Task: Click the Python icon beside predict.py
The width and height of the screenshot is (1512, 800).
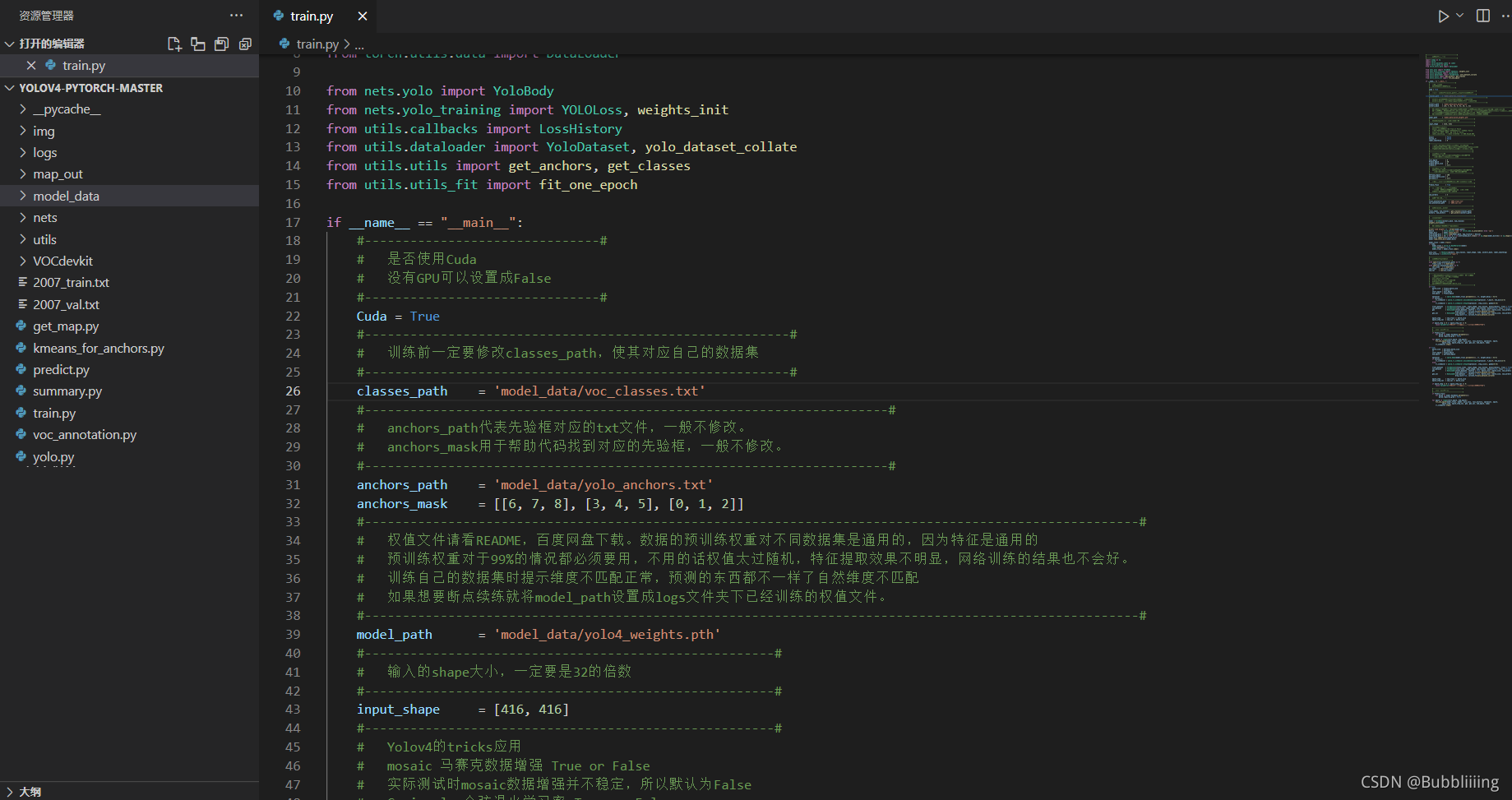Action: coord(22,370)
